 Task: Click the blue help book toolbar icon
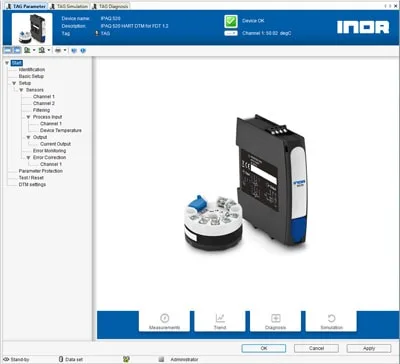(74, 51)
